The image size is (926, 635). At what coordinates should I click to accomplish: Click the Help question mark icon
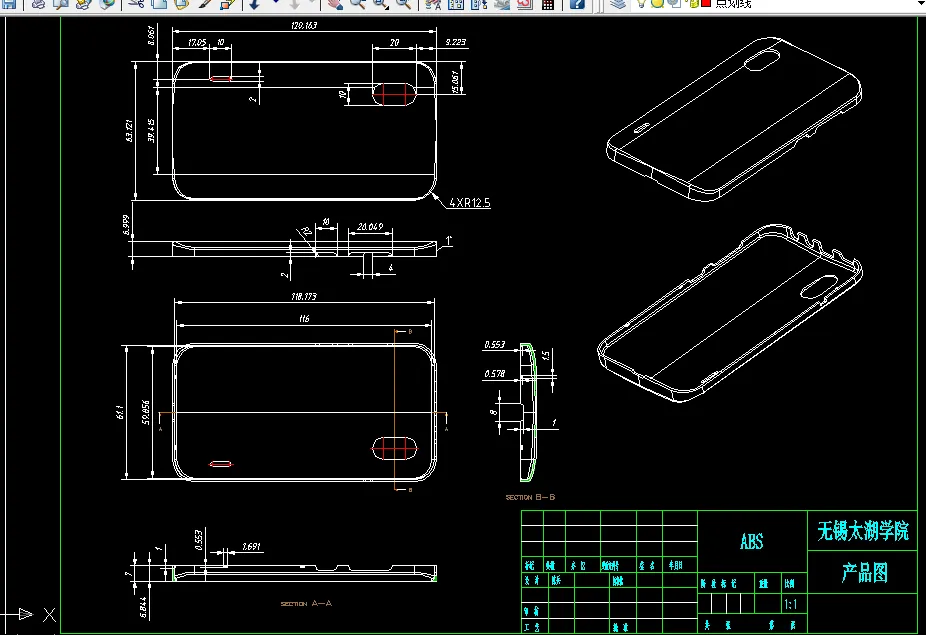(x=577, y=5)
